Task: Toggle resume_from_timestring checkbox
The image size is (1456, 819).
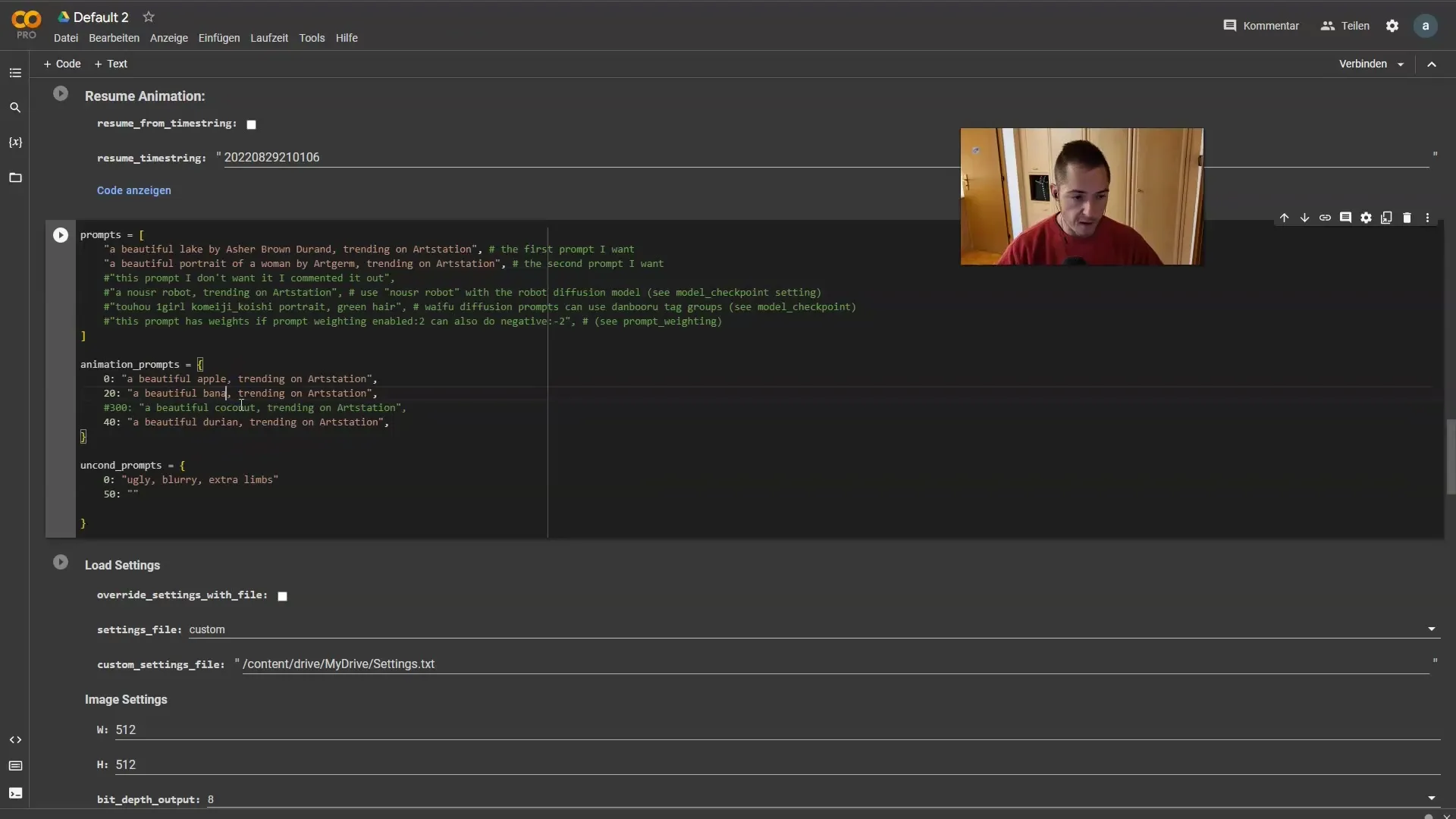Action: 251,124
